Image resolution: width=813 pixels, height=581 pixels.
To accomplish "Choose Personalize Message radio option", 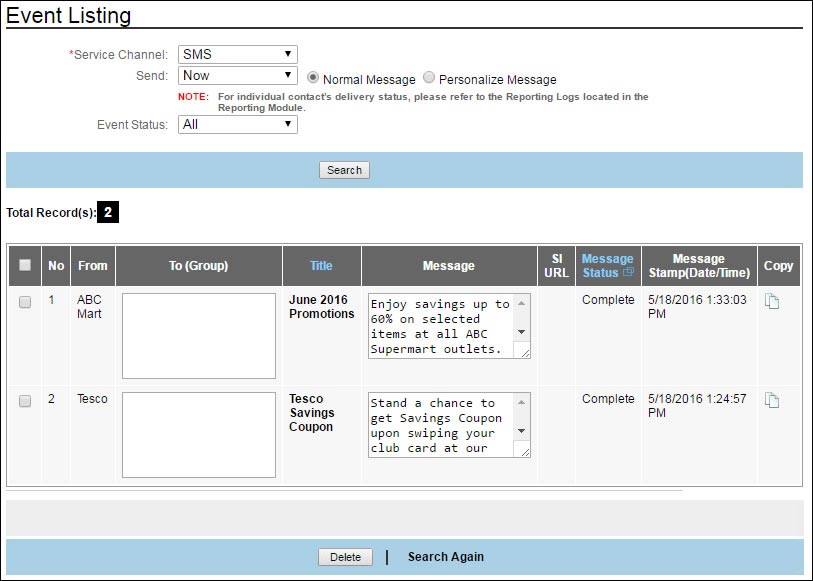I will tap(429, 78).
